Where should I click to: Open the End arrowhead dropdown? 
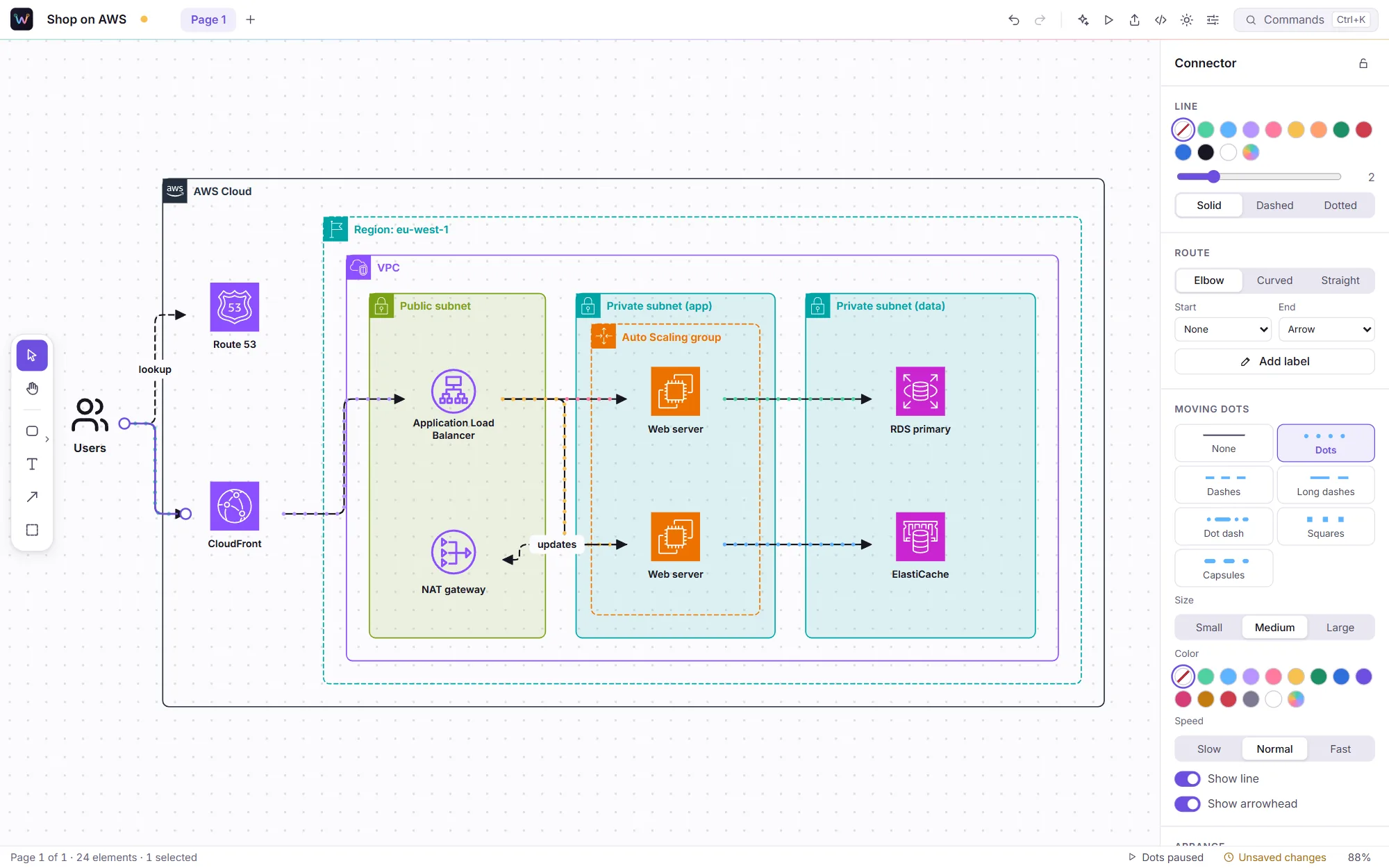[1326, 329]
